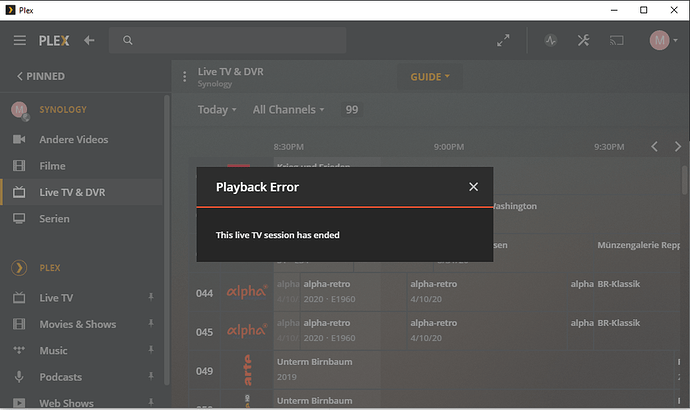Screen dimensions: 690x410
Task: Go back with the arrow button
Action: click(x=89, y=40)
